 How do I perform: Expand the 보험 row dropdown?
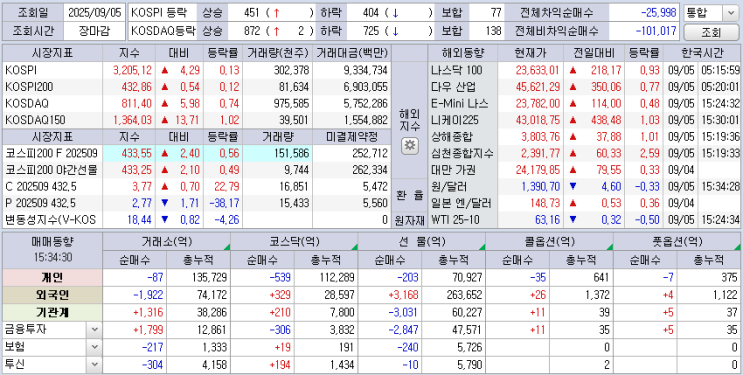point(94,347)
